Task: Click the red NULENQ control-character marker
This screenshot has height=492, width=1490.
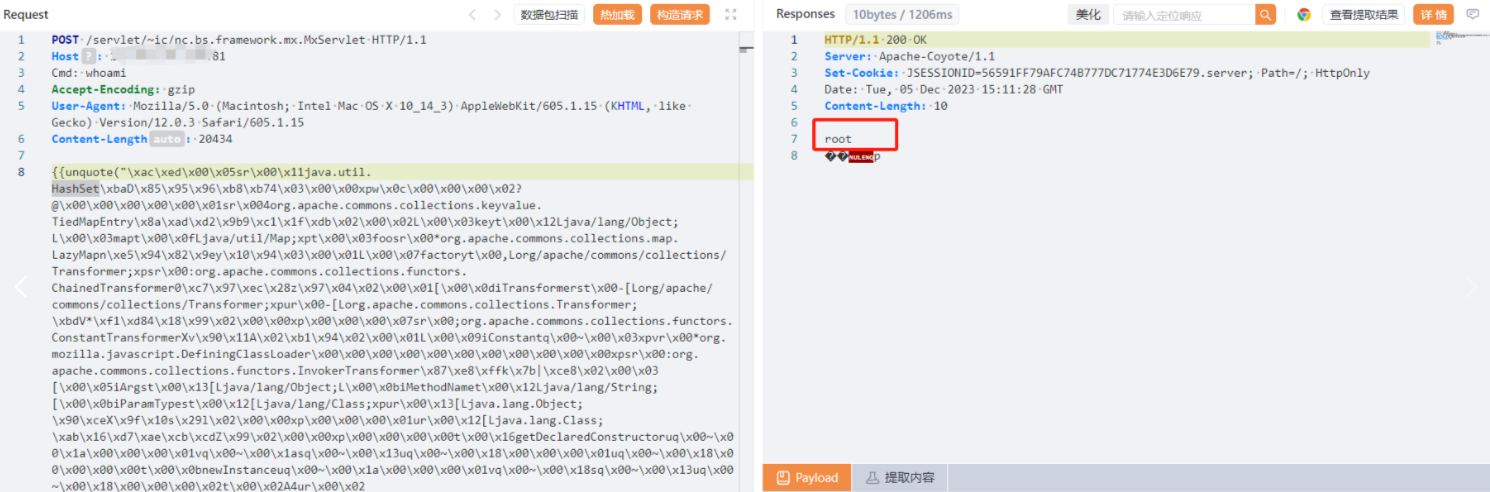Action: [861, 156]
